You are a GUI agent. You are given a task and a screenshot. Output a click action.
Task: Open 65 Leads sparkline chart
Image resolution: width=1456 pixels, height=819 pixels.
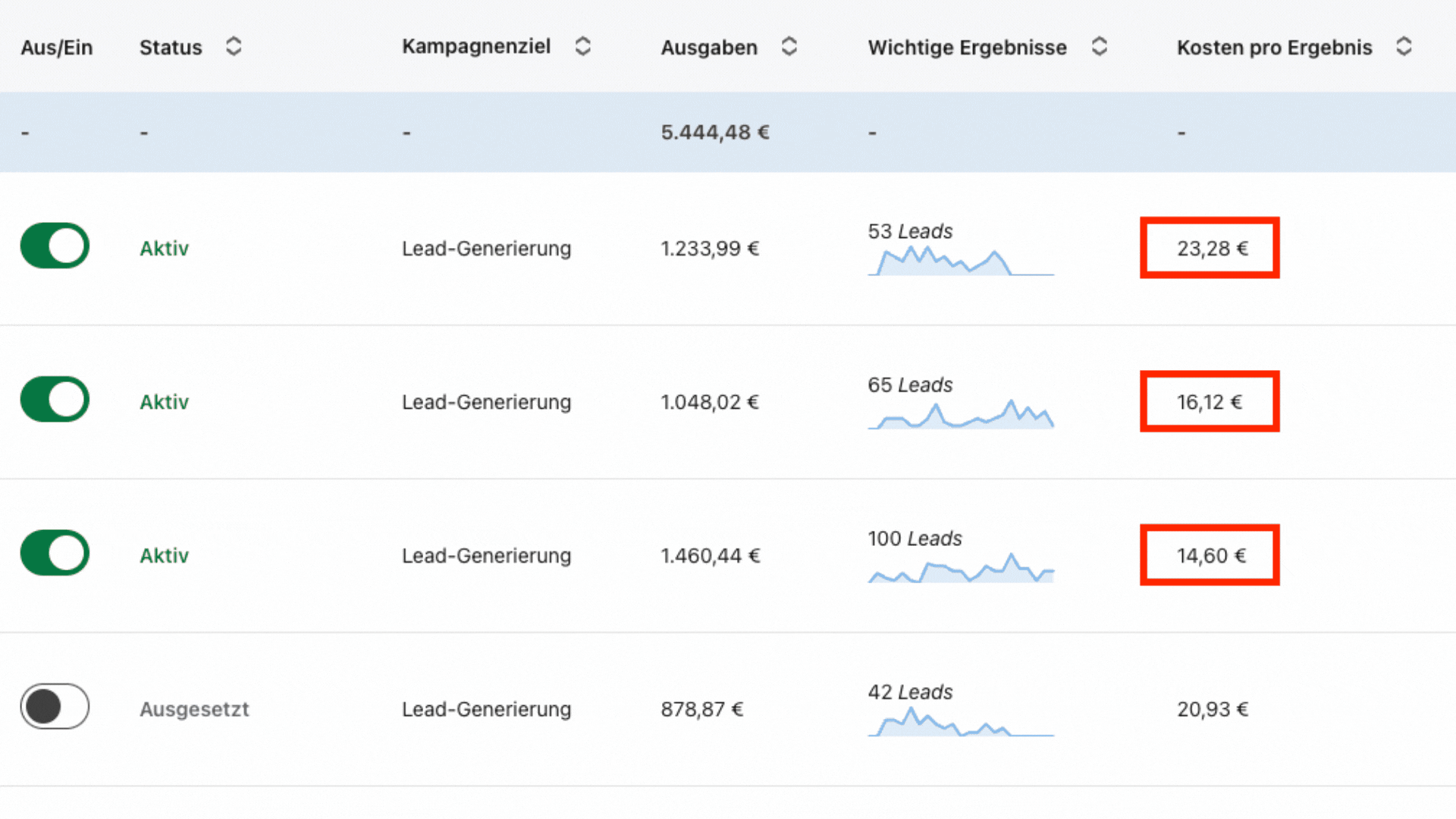click(x=960, y=416)
